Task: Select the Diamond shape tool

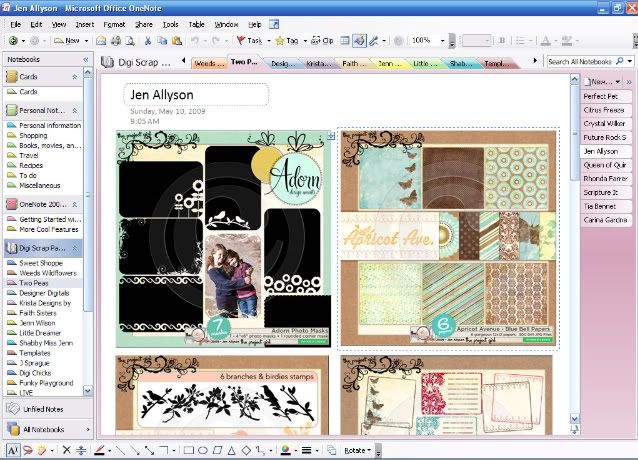Action: pos(246,450)
